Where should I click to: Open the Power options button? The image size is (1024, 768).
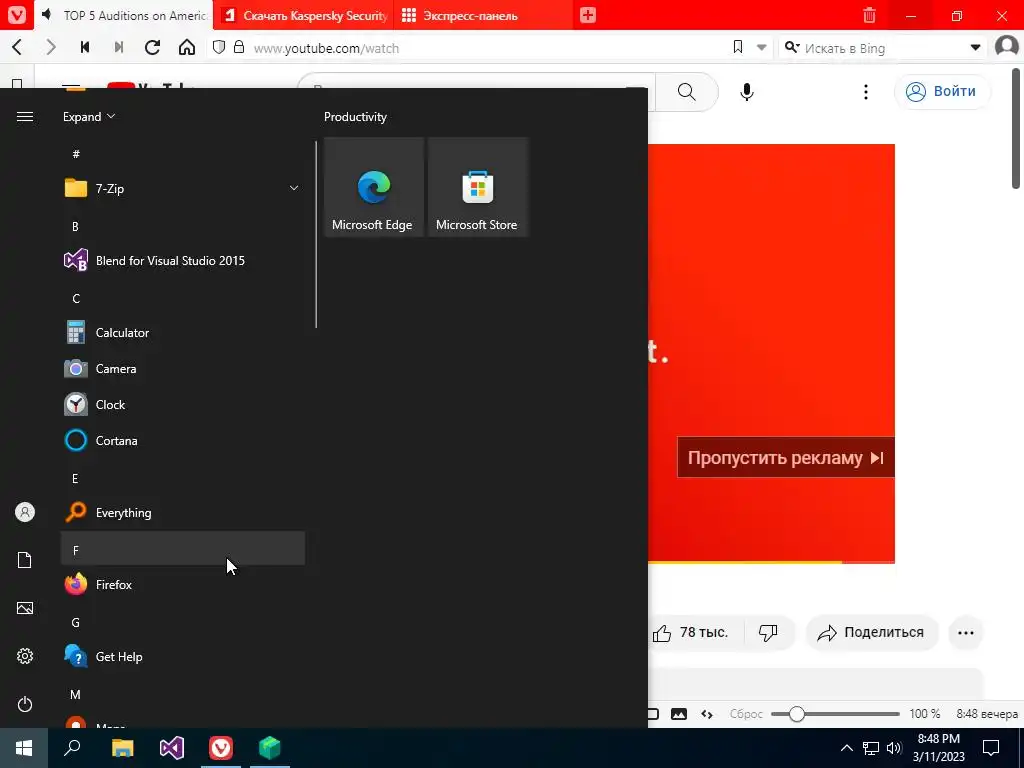[x=25, y=704]
